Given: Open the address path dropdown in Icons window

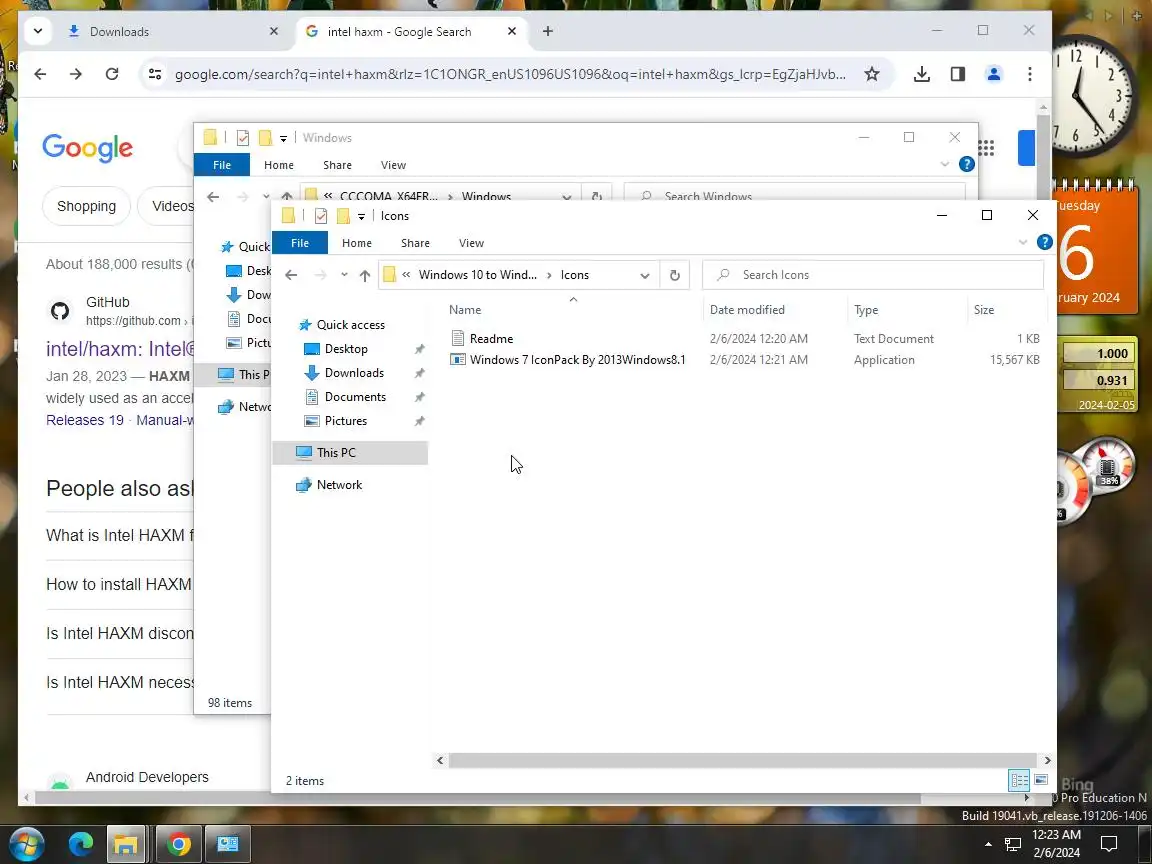Looking at the screenshot, I should tap(644, 276).
